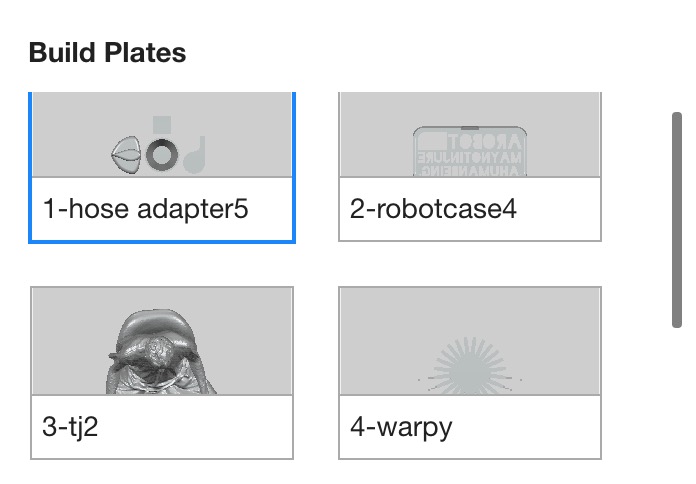The height and width of the screenshot is (484, 696).
Task: Click empty gray area left of robot case
Action: point(375,135)
